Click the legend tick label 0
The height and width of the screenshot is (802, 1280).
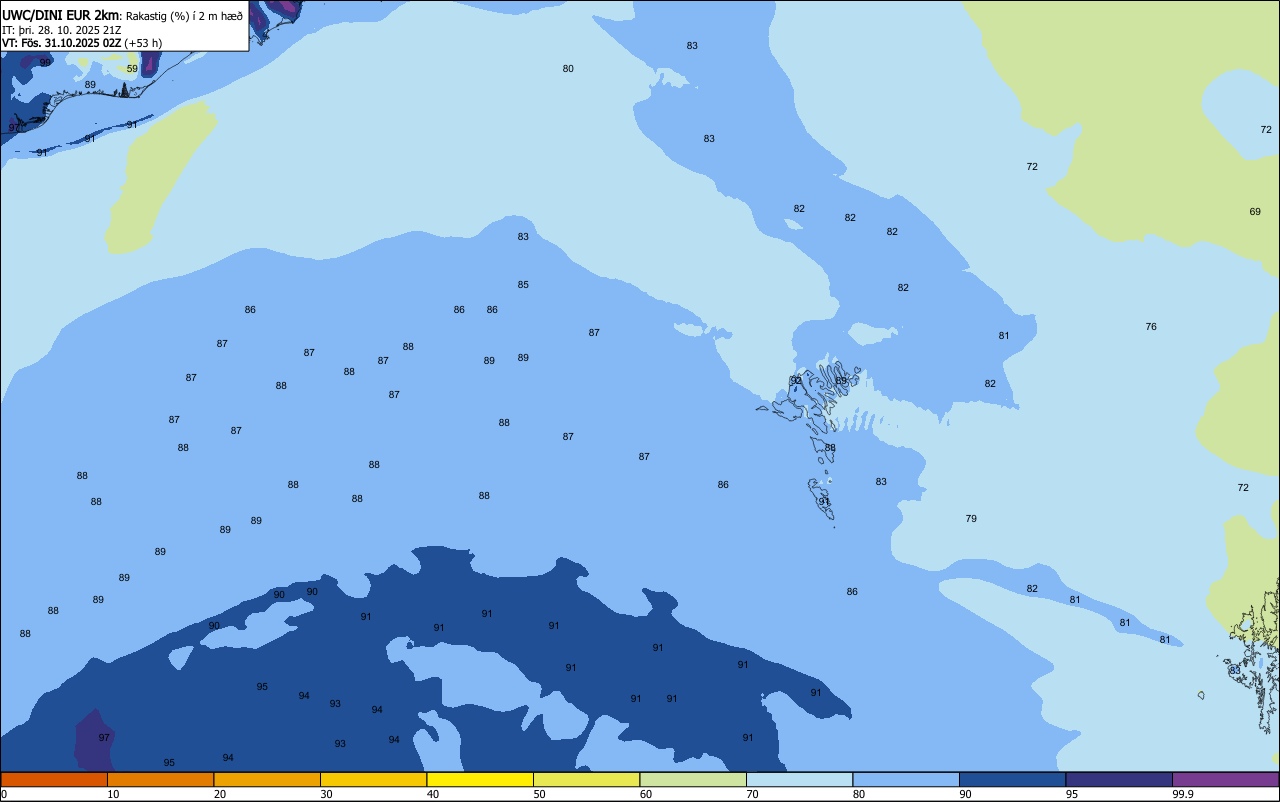click(x=4, y=794)
